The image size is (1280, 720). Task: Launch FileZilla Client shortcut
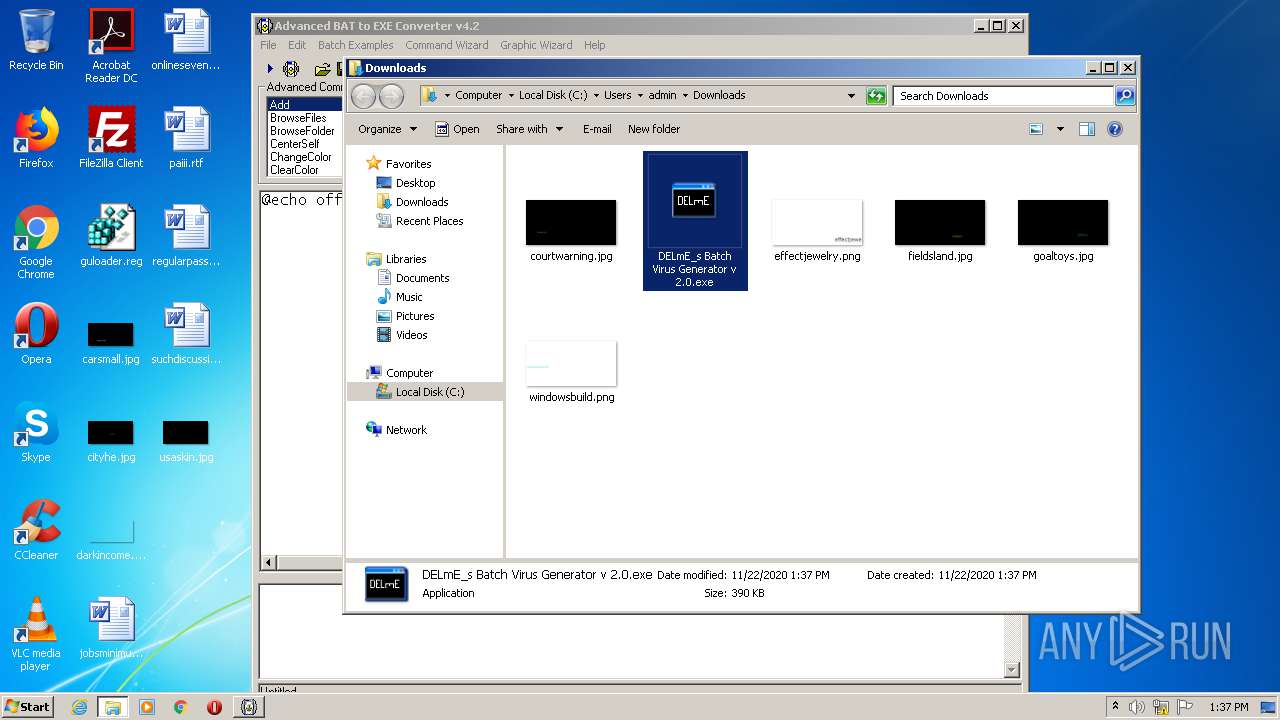click(x=111, y=137)
